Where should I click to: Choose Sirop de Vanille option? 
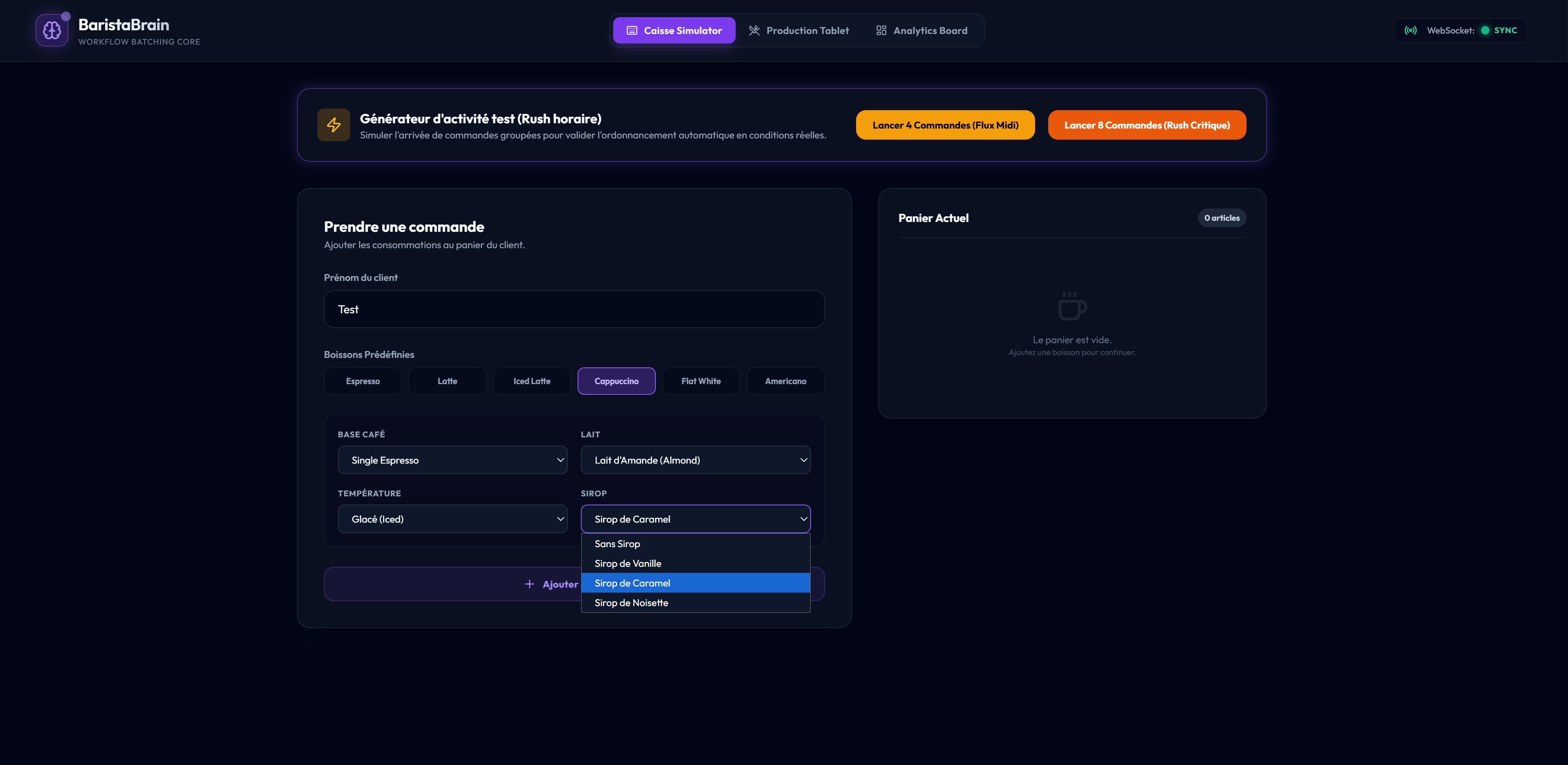click(x=695, y=564)
